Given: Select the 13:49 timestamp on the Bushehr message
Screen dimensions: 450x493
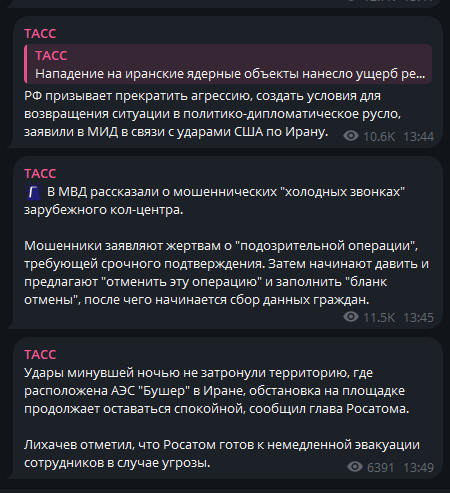Looking at the screenshot, I should point(419,468).
